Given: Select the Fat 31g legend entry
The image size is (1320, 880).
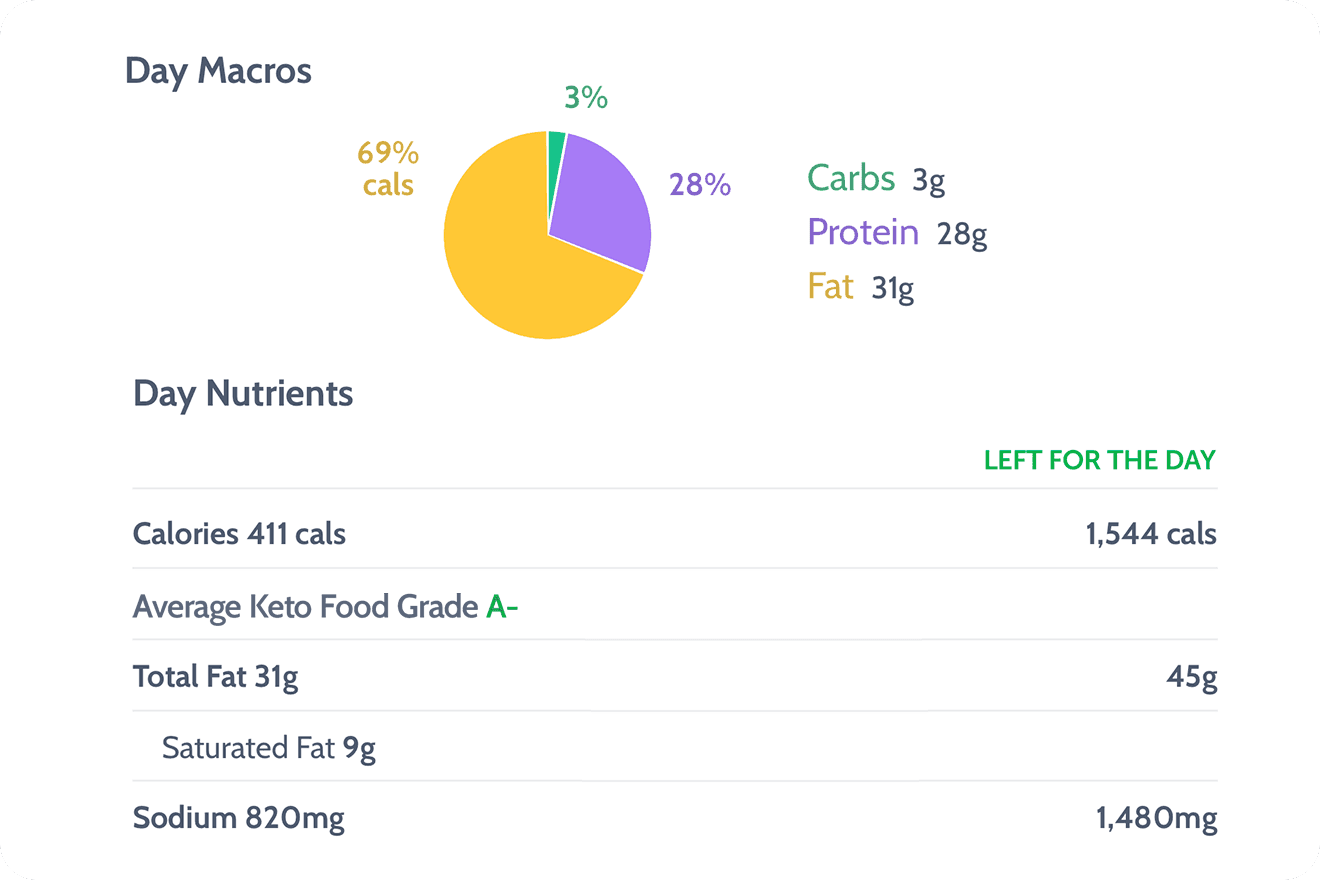Looking at the screenshot, I should pos(860,288).
